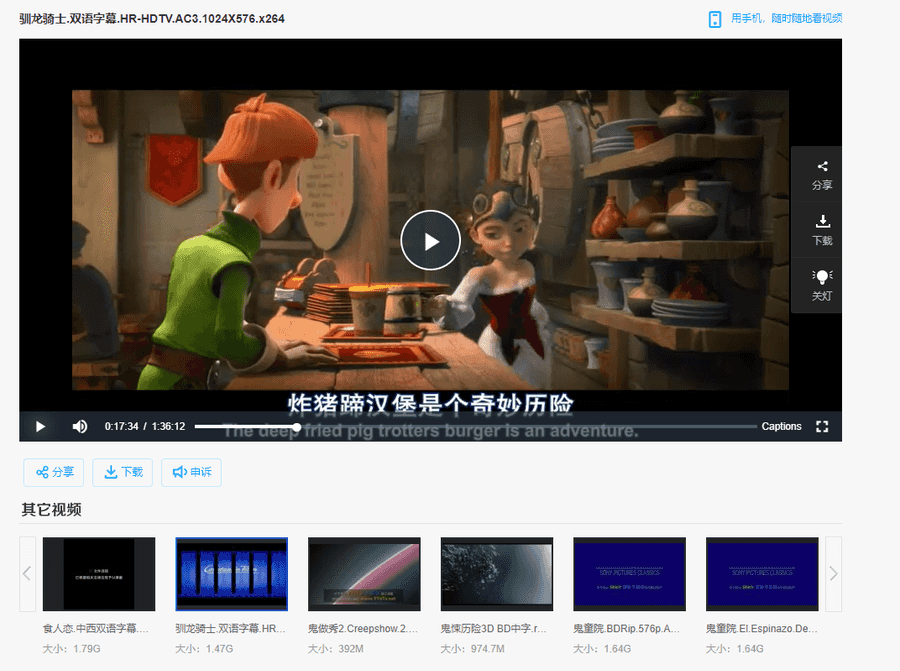Click the file size 大小: 392M
This screenshot has height=671, width=900.
point(336,649)
